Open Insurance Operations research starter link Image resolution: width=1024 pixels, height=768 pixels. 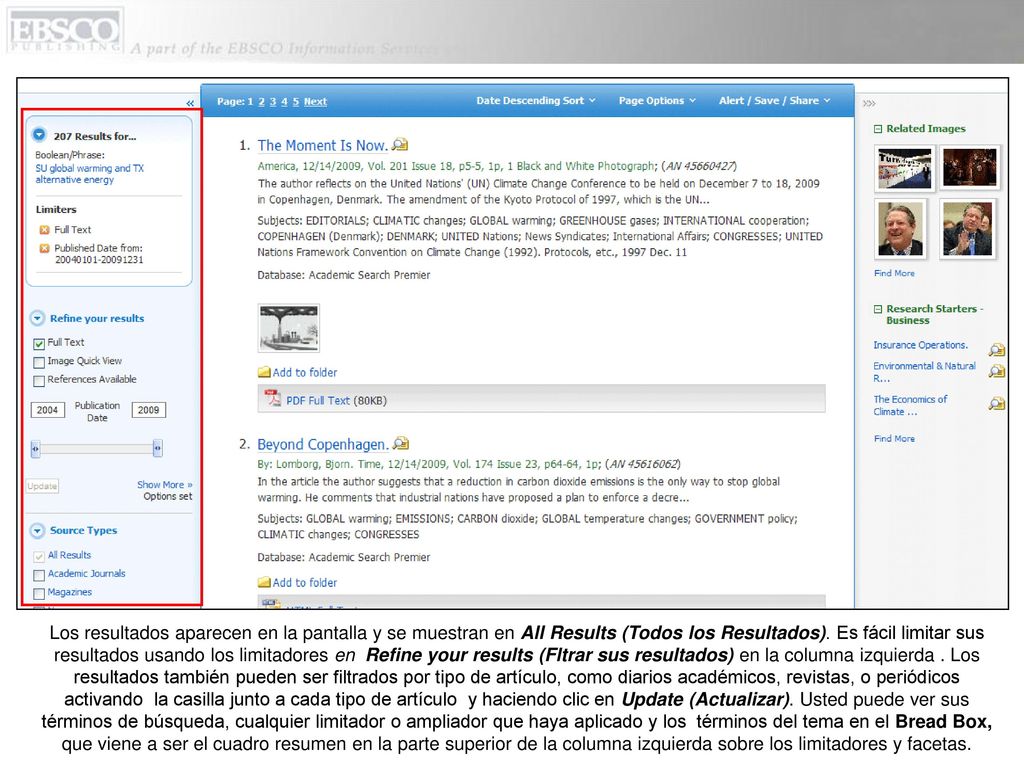(921, 345)
